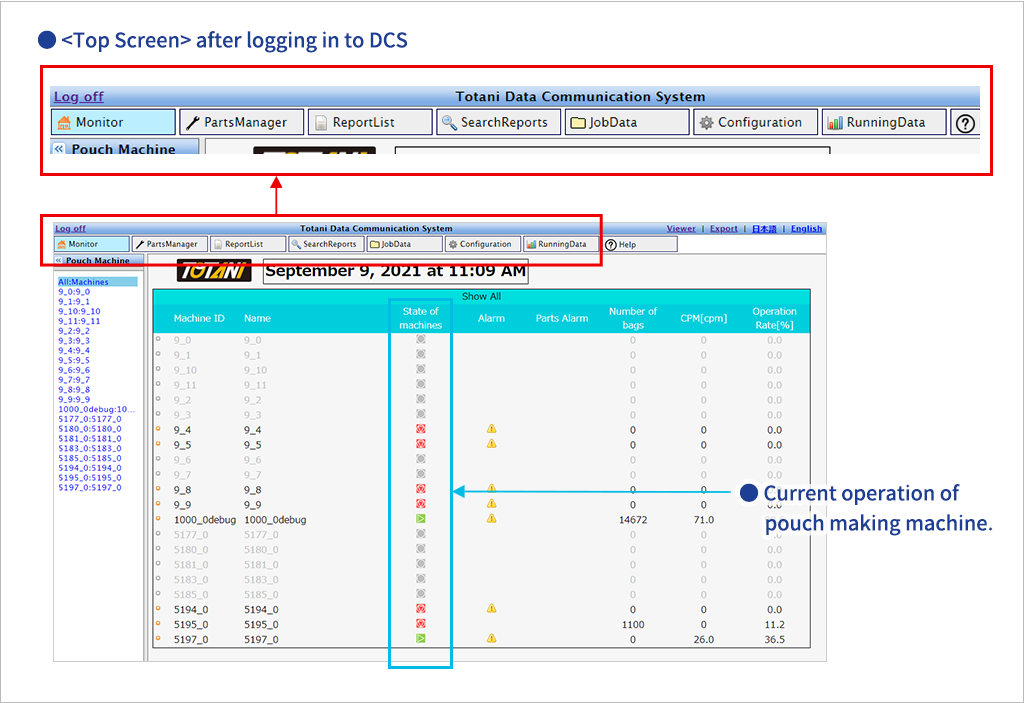Click the orange status dot beside 5197_0
This screenshot has width=1024, height=703.
(x=158, y=639)
